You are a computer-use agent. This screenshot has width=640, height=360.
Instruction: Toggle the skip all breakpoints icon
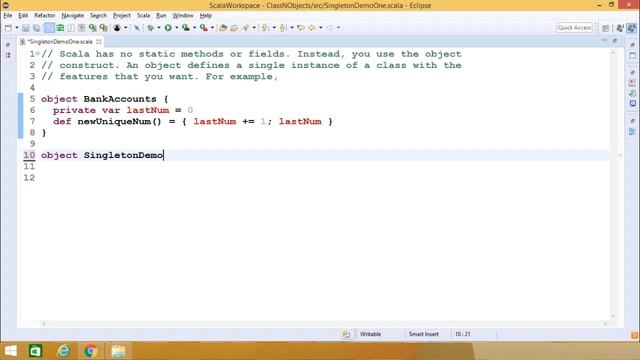click(137, 28)
